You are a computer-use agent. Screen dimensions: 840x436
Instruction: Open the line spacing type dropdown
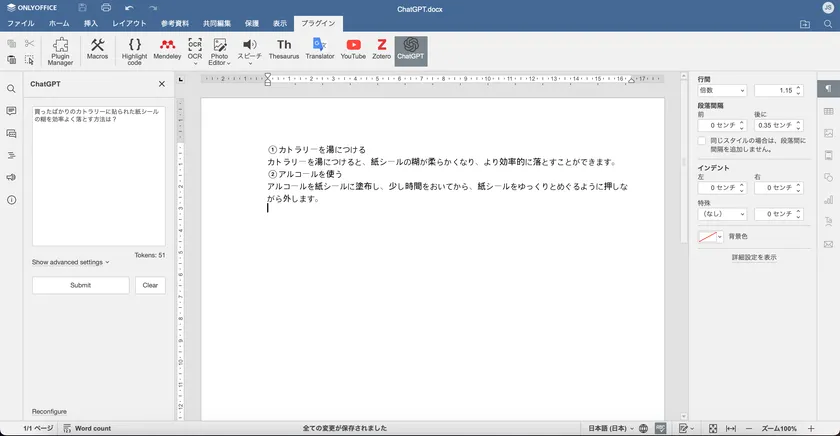(x=721, y=91)
